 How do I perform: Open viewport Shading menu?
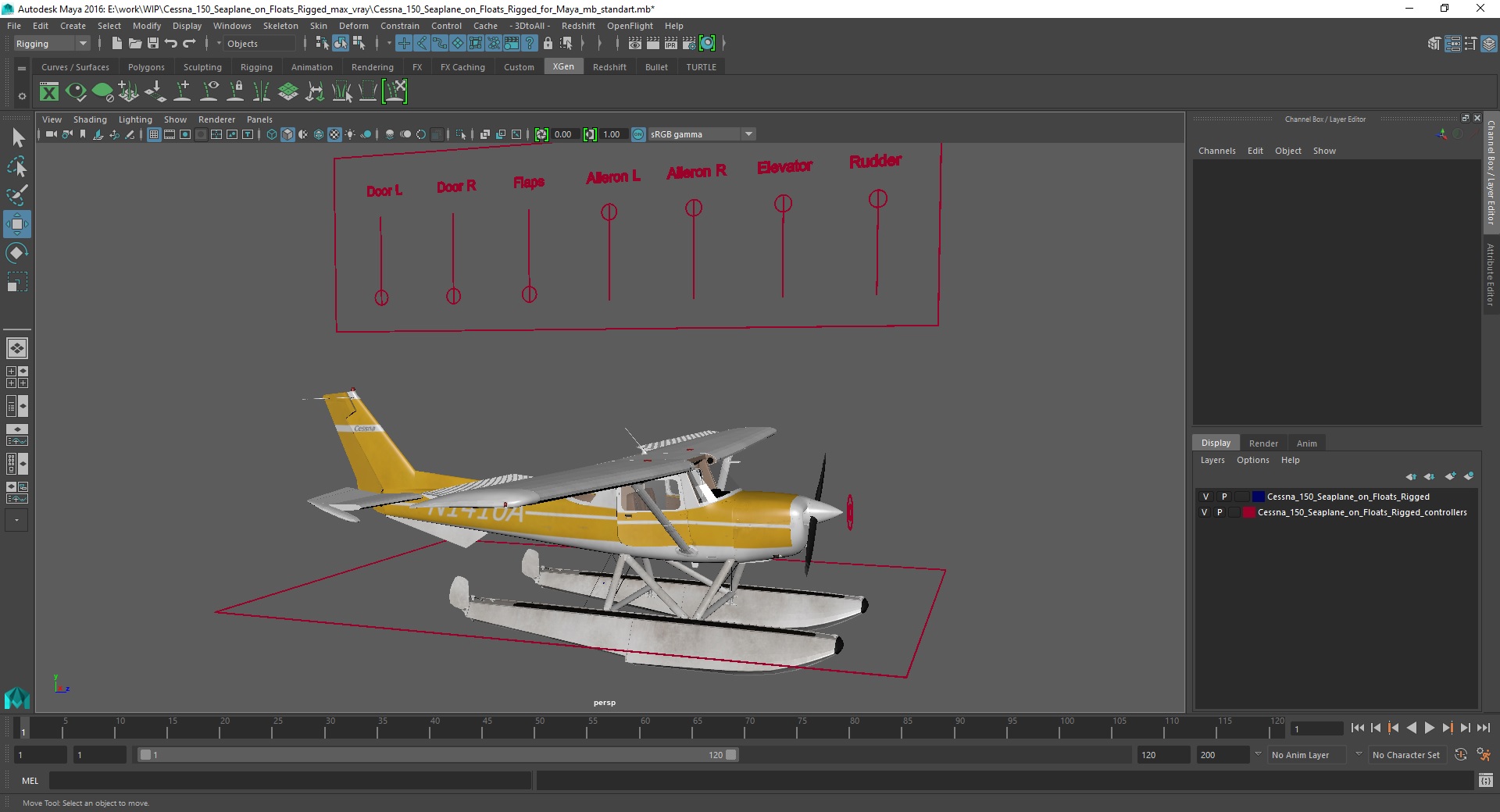[x=90, y=119]
